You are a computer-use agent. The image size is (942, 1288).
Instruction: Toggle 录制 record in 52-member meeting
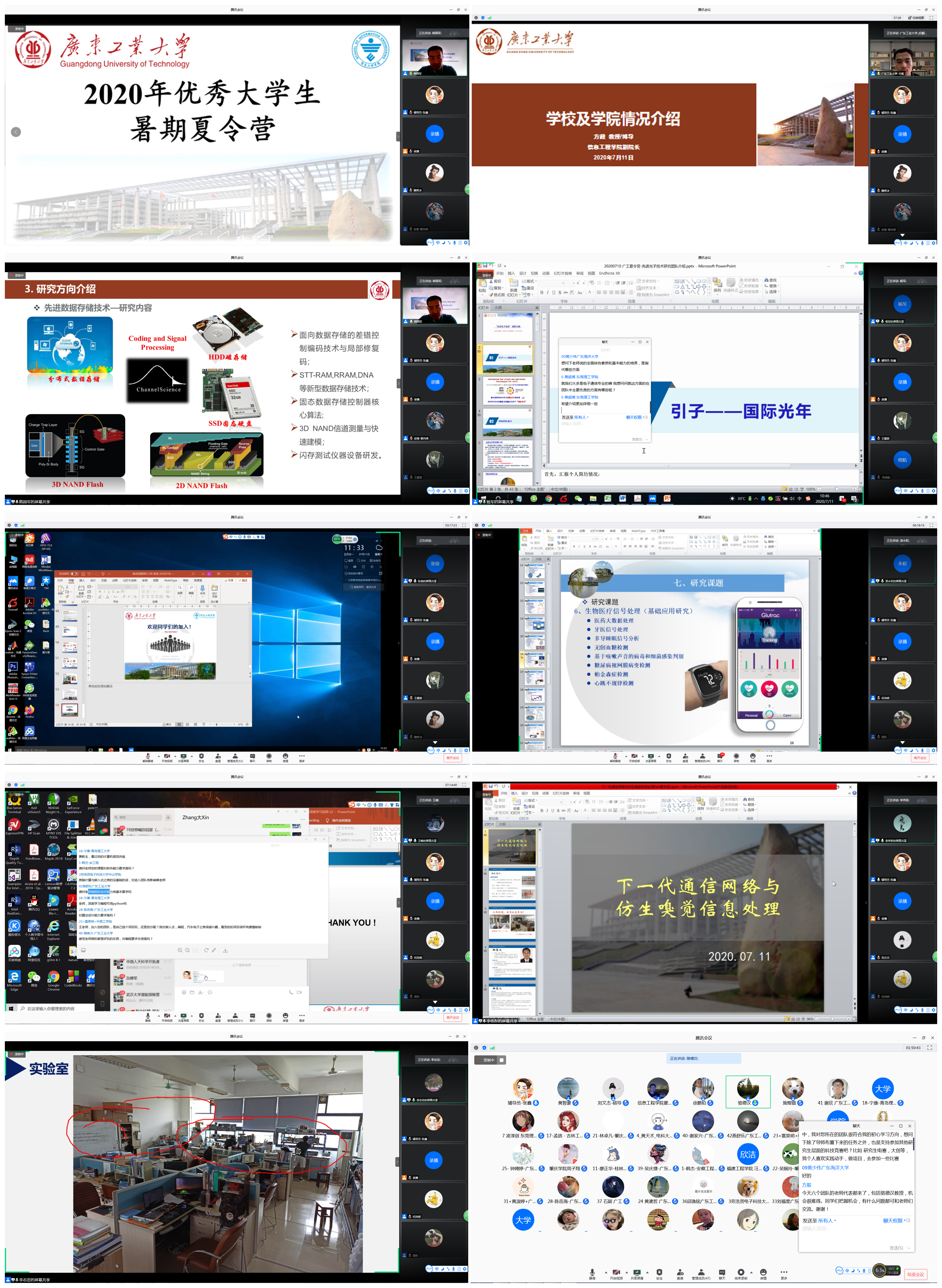269,758
